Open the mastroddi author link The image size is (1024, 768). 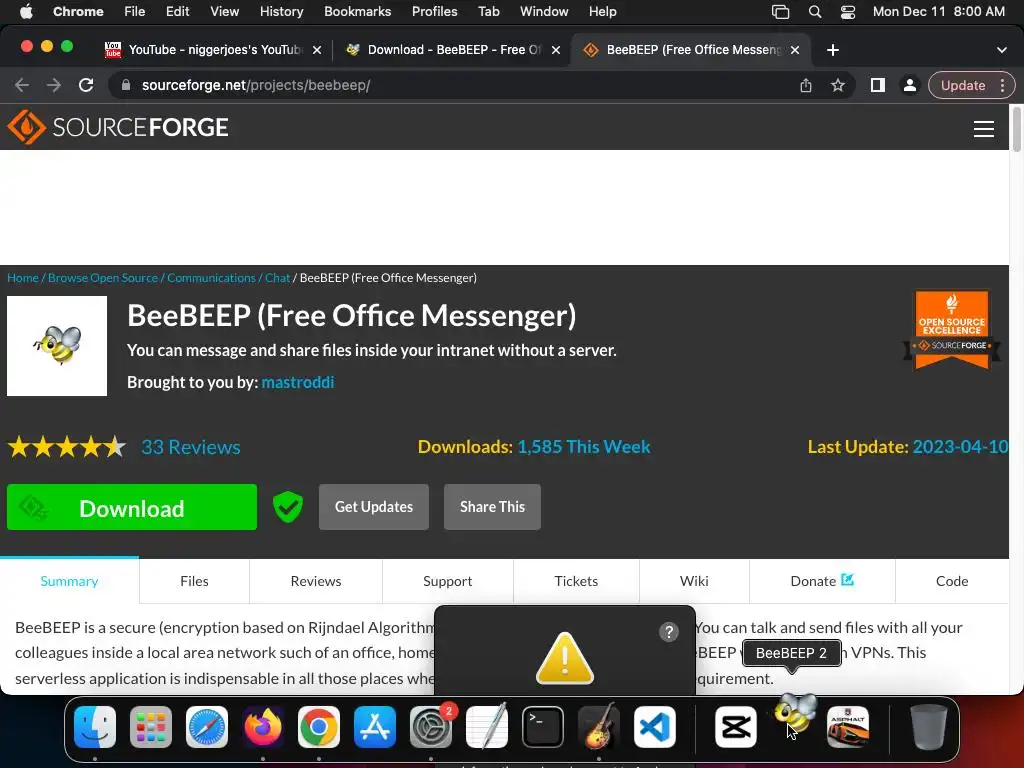pyautogui.click(x=298, y=382)
